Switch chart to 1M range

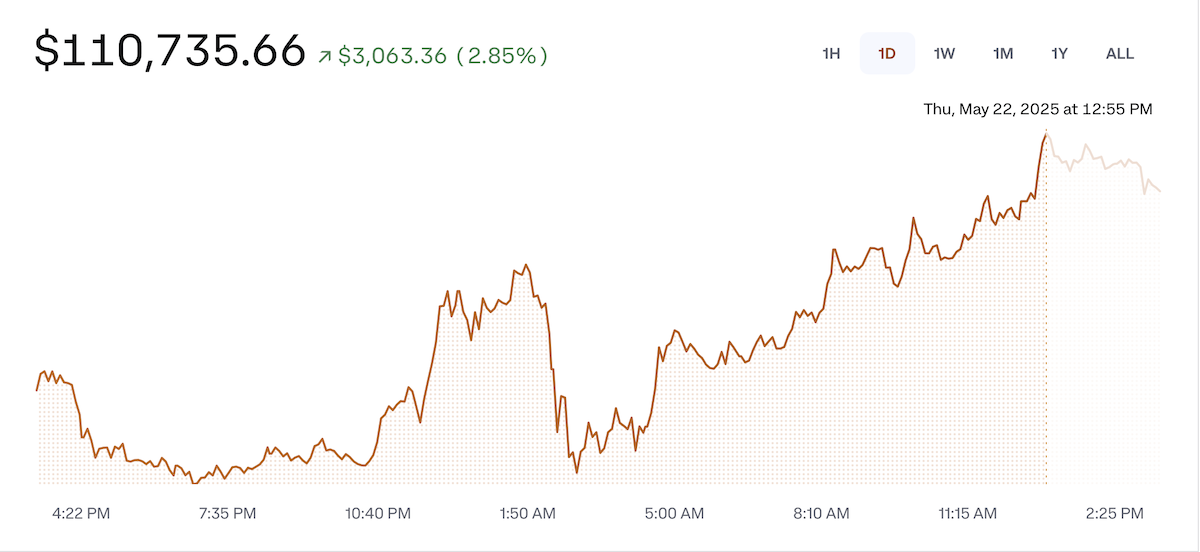[x=1003, y=54]
